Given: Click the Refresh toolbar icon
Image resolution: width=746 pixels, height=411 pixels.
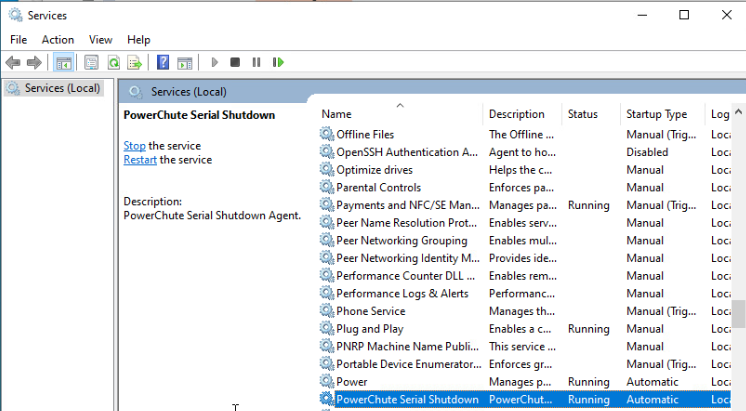Looking at the screenshot, I should click(x=114, y=62).
